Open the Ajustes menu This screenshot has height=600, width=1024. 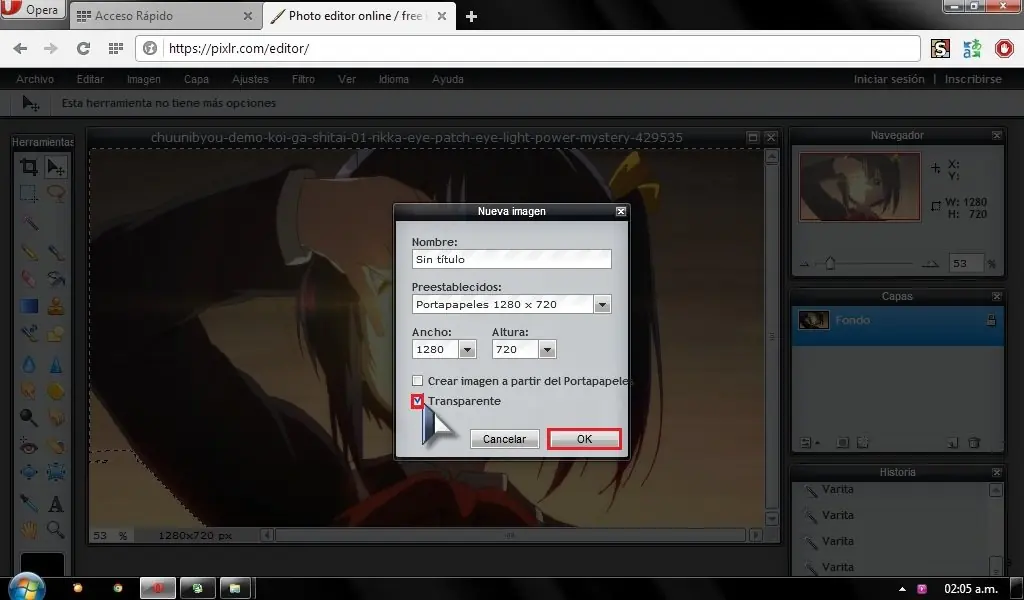pyautogui.click(x=250, y=79)
